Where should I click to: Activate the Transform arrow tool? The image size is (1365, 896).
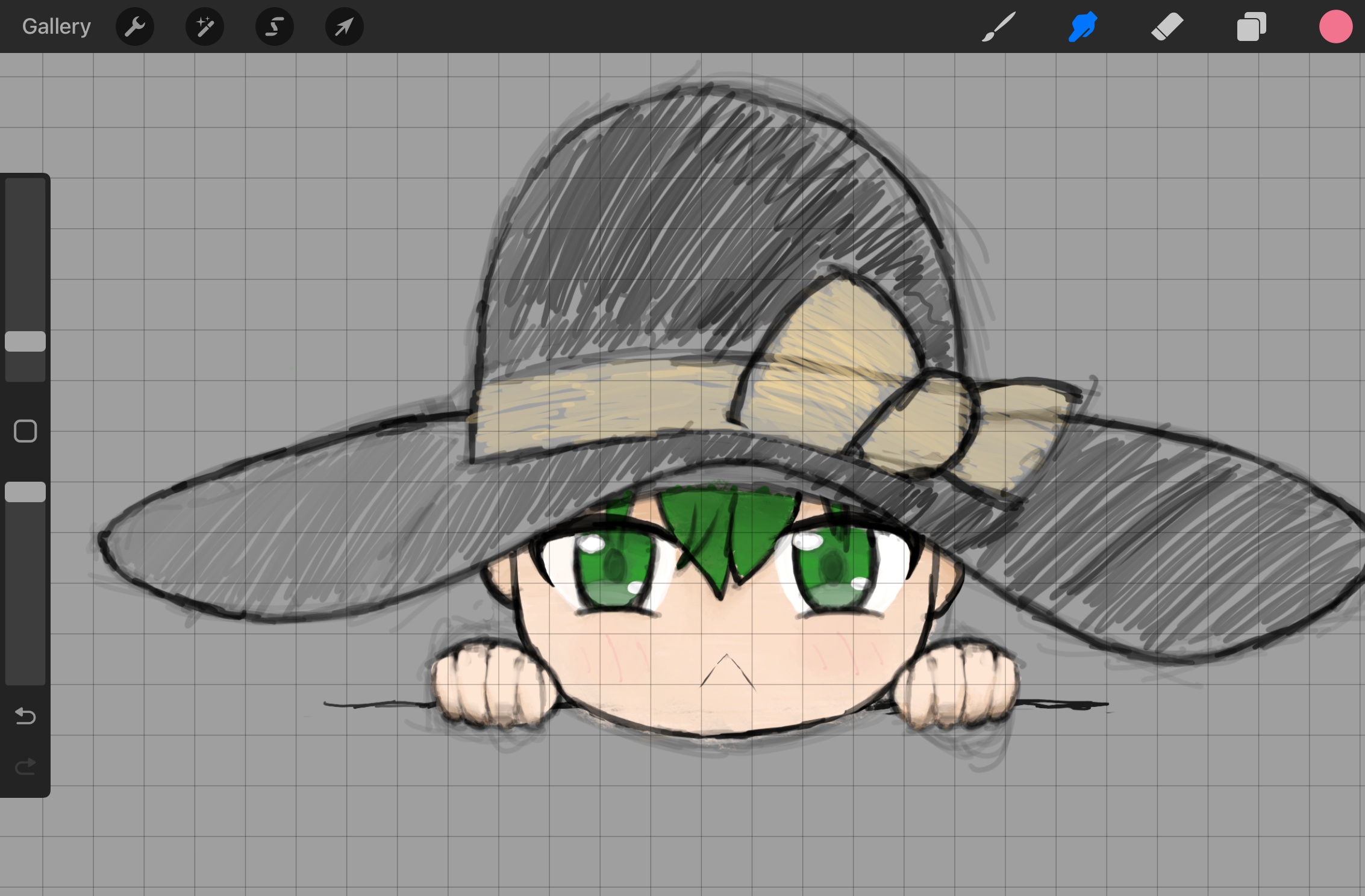coord(345,26)
